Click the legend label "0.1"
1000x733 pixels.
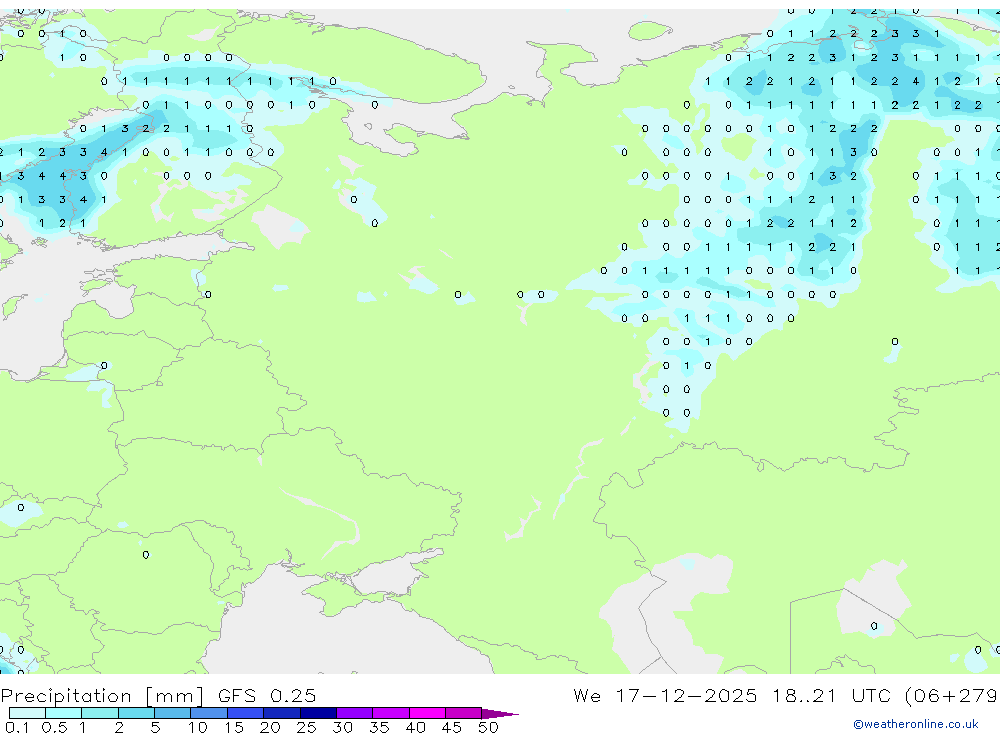pyautogui.click(x=17, y=727)
